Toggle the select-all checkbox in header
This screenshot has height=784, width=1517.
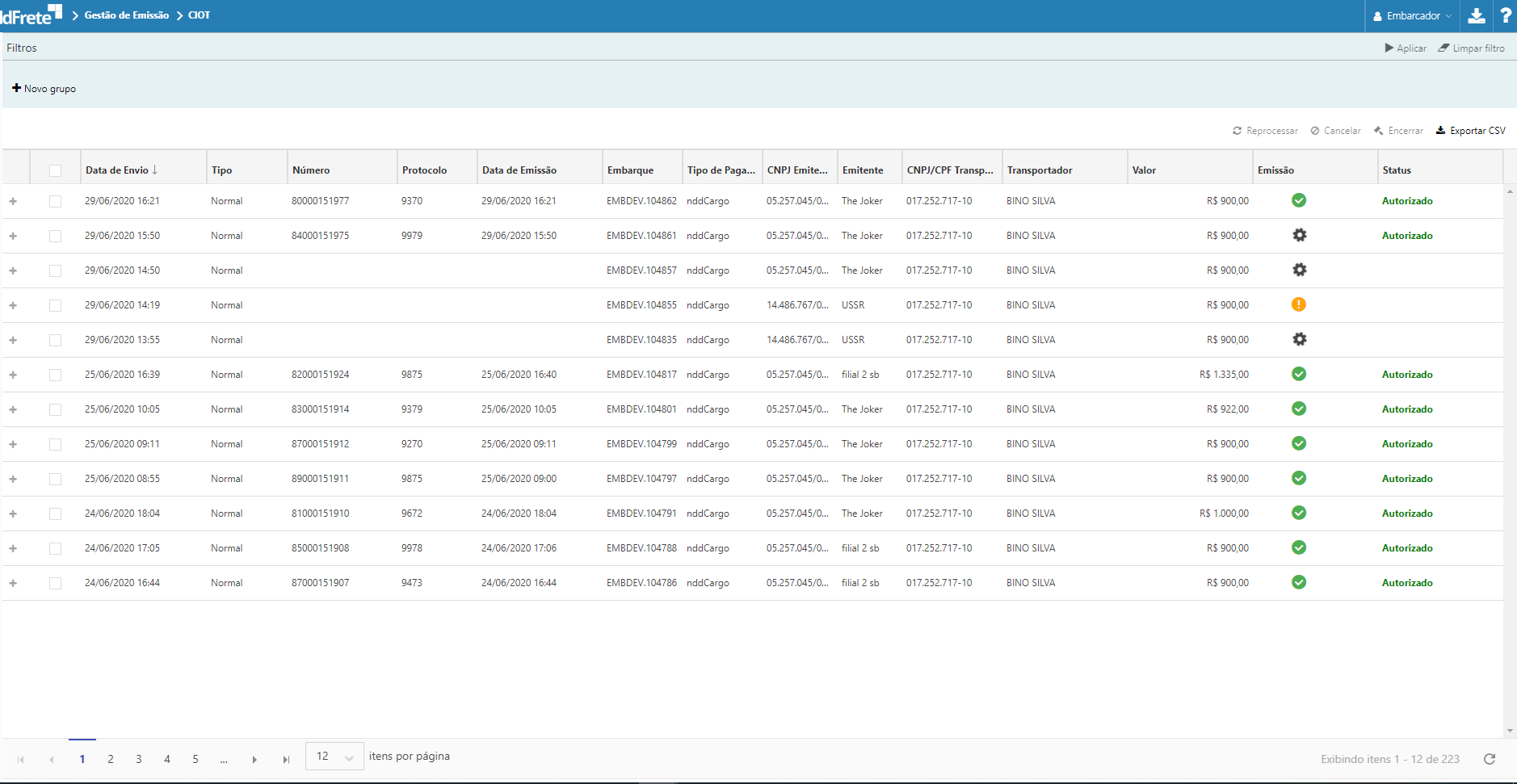coord(55,170)
